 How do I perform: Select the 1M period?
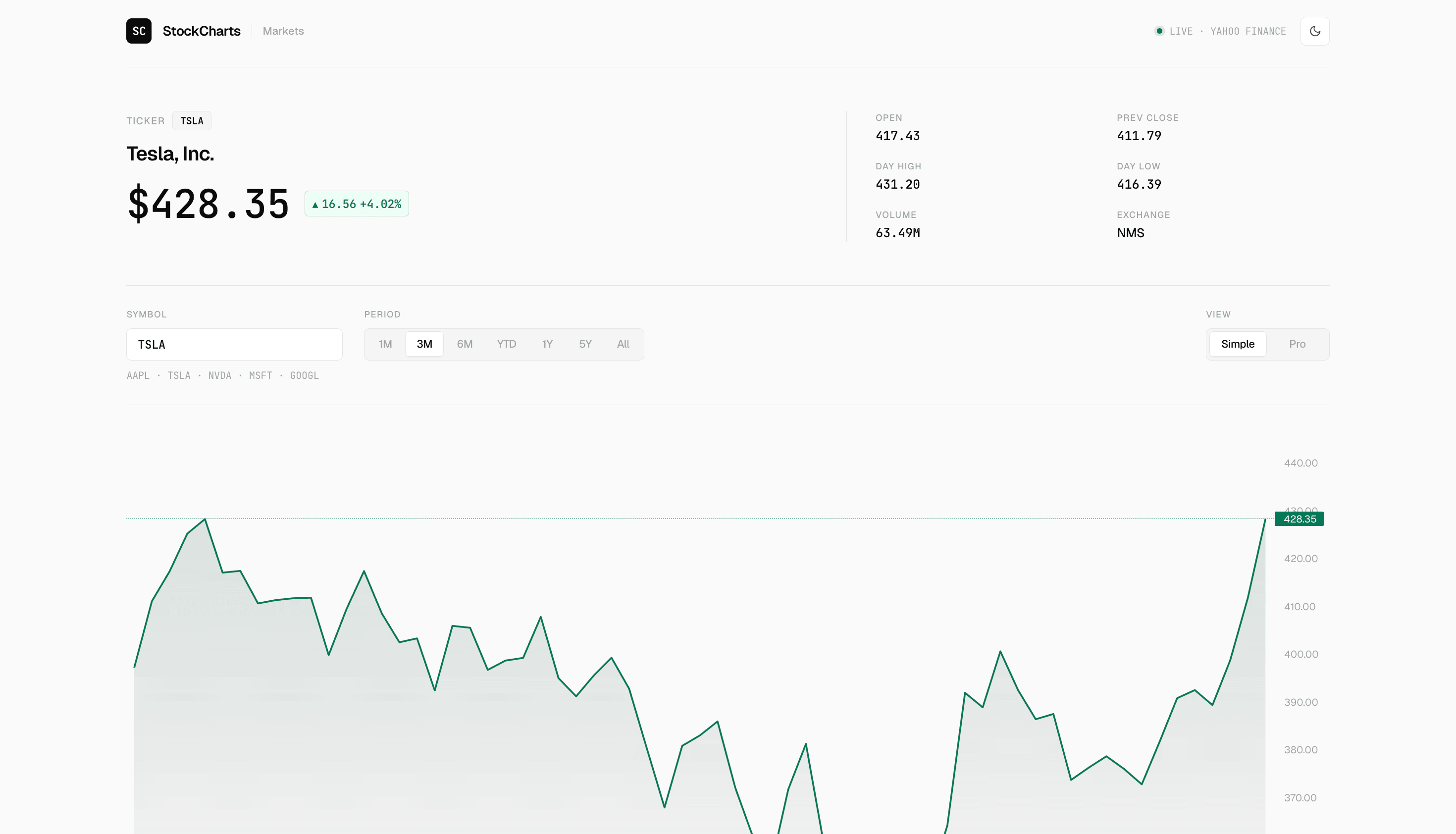pos(385,344)
